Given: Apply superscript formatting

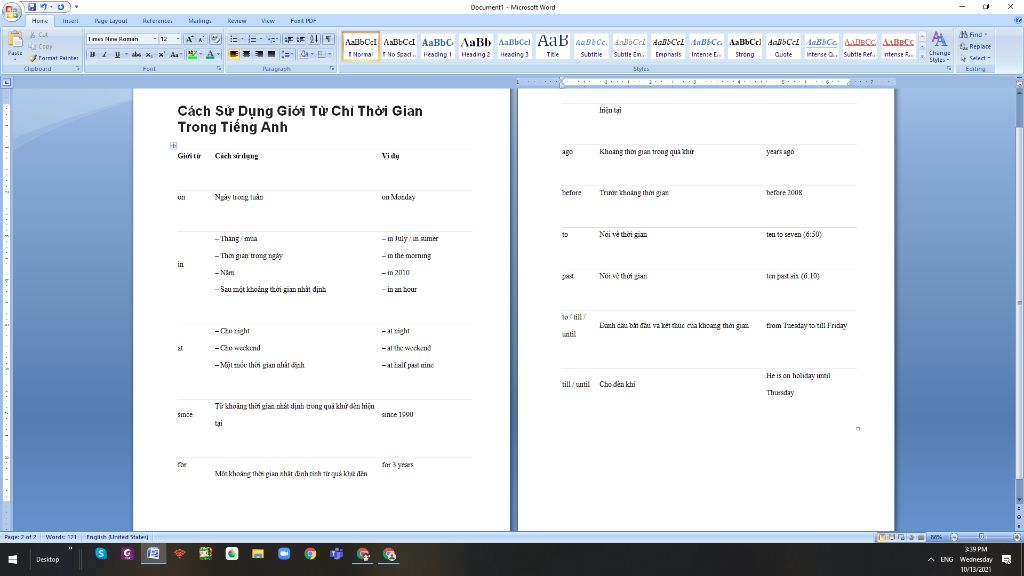Looking at the screenshot, I should [x=161, y=55].
